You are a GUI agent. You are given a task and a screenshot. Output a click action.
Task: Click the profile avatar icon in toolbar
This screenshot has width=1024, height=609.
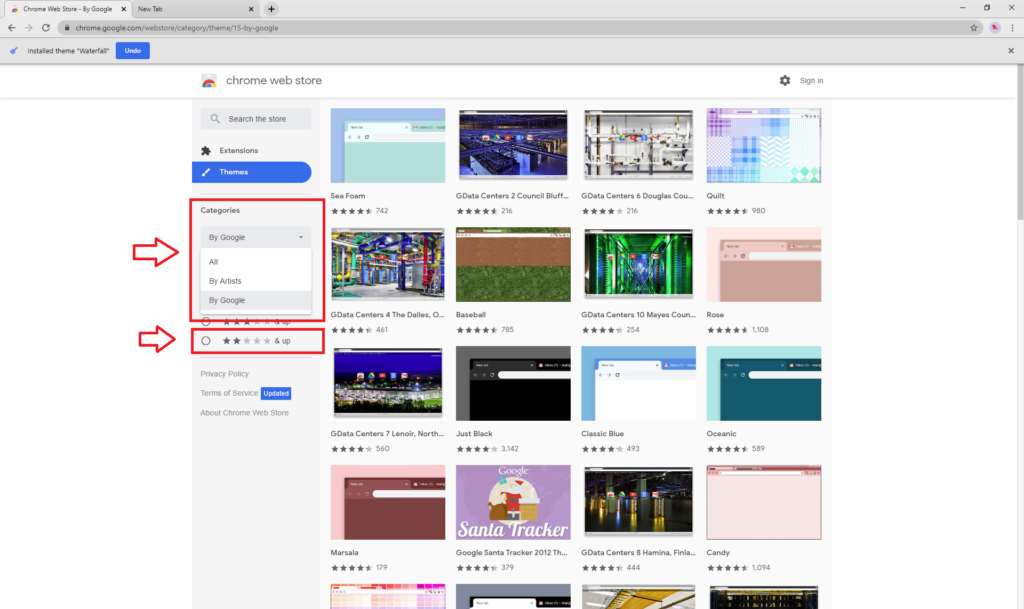pyautogui.click(x=995, y=28)
